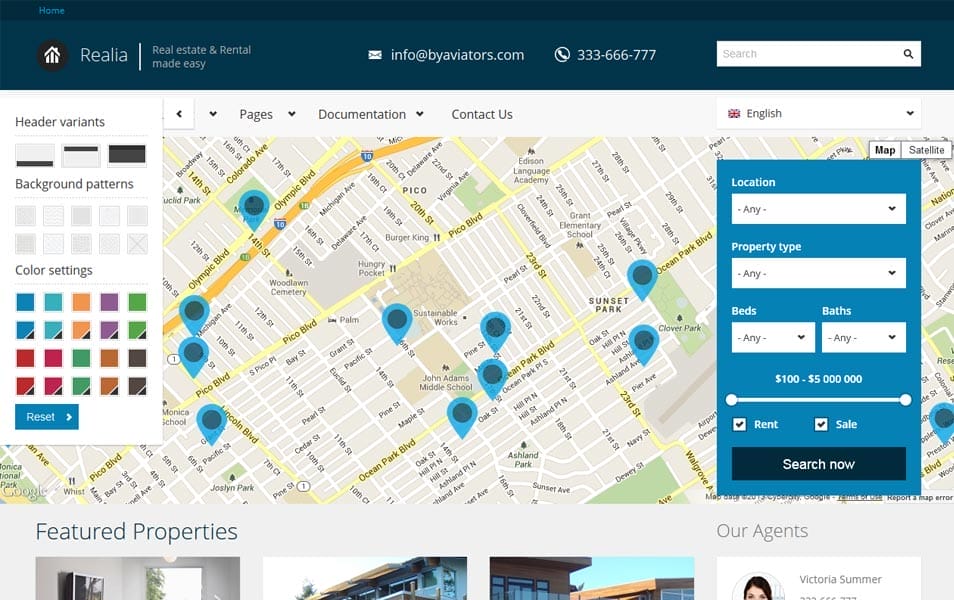Open the Documentation menu
This screenshot has height=600, width=954.
(x=370, y=114)
